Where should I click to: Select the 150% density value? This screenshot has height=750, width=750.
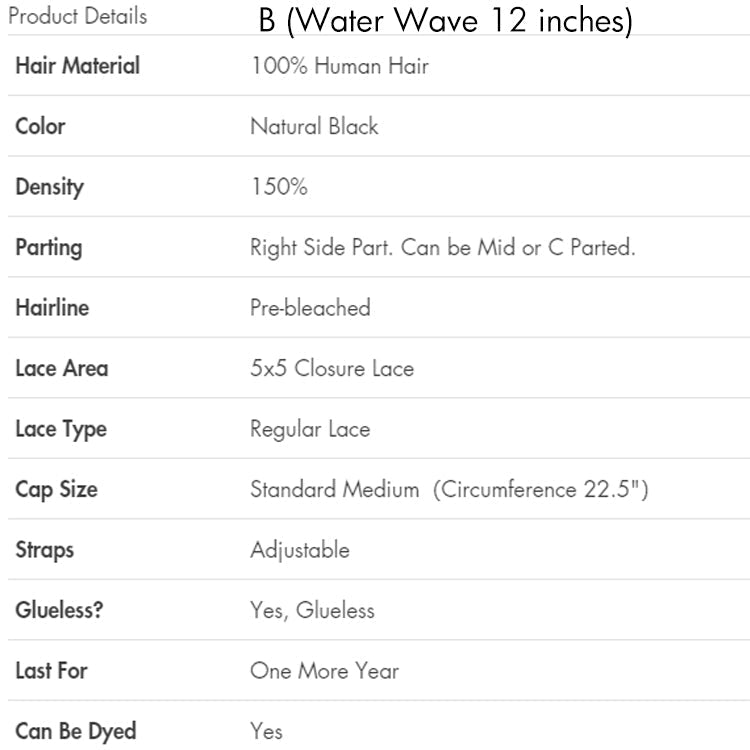pos(279,187)
